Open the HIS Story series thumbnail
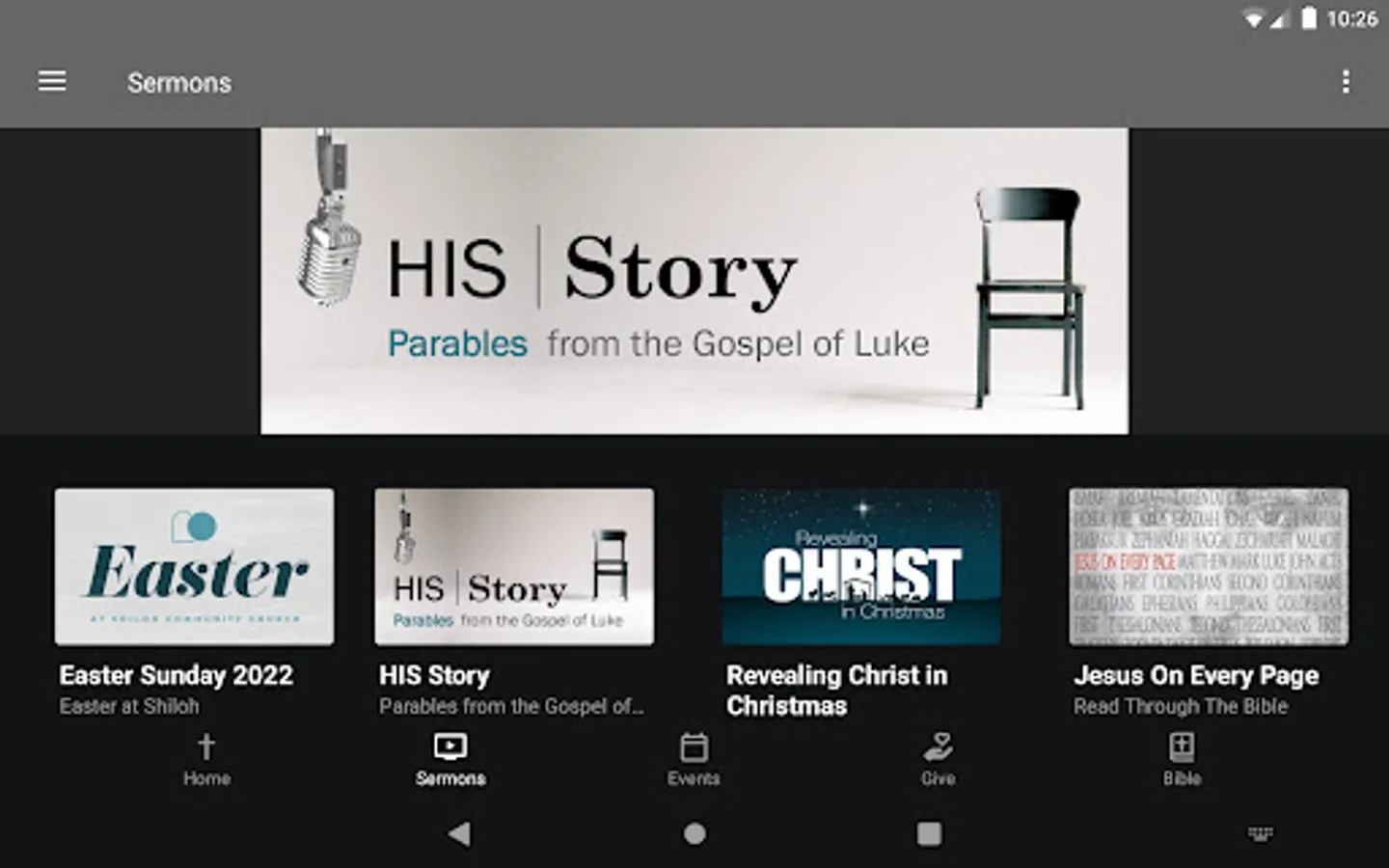1389x868 pixels. (x=514, y=566)
